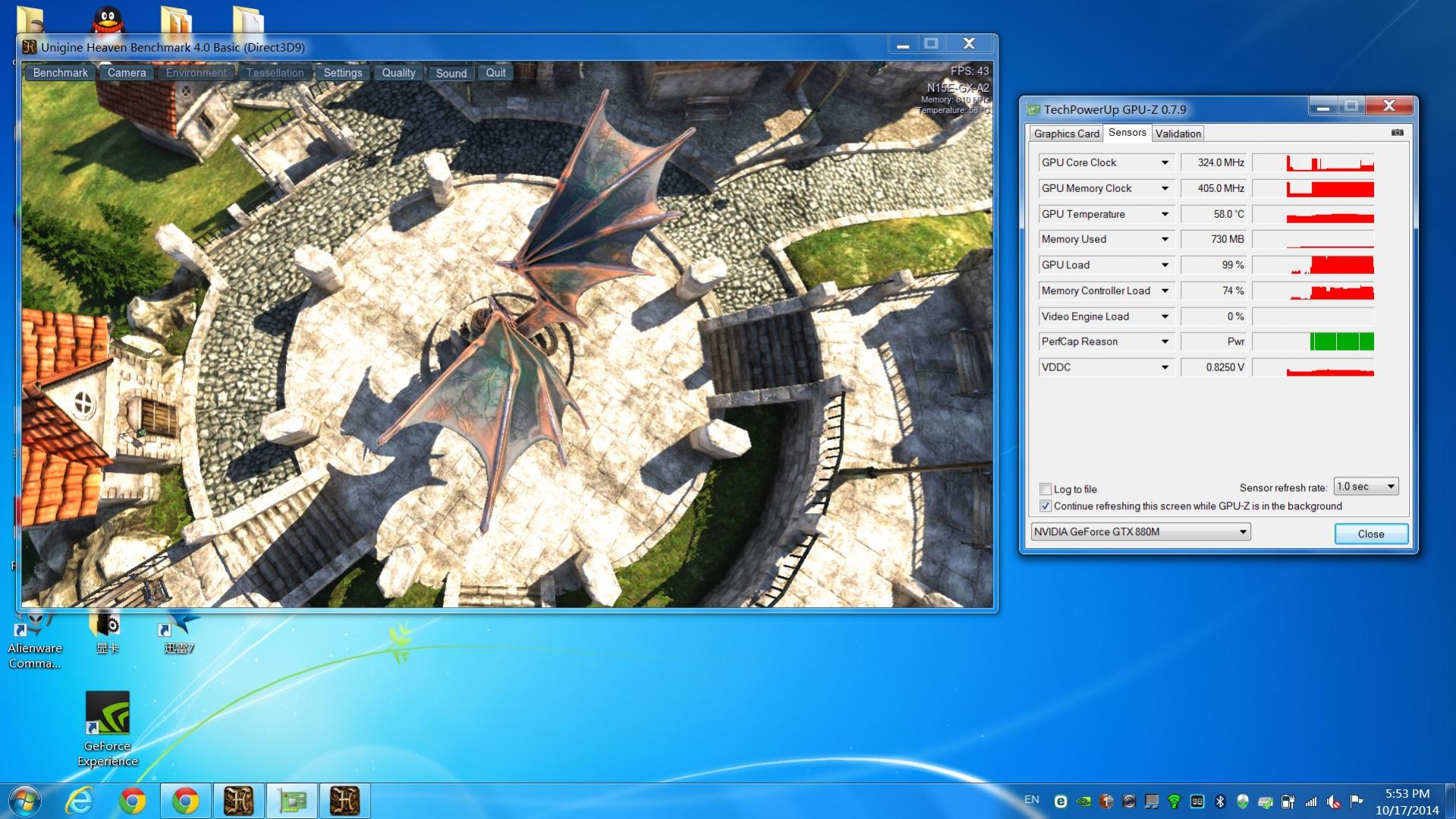Minimize the GPU-Z window
This screenshot has width=1456, height=819.
[x=1323, y=106]
